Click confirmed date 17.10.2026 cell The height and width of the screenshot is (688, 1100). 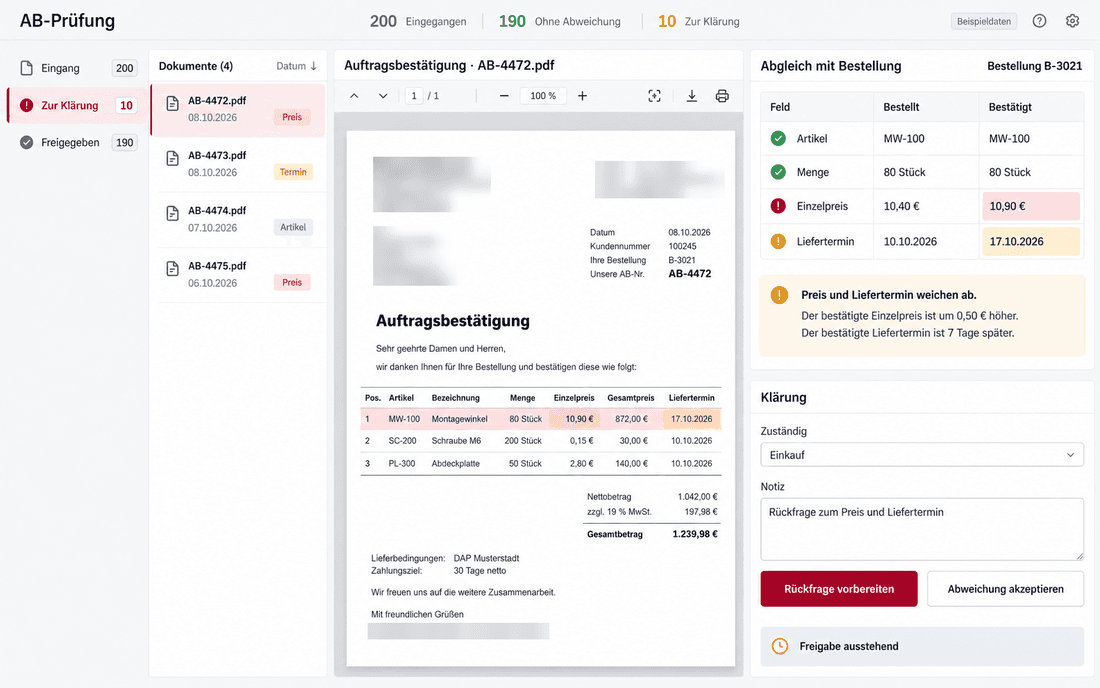click(1031, 241)
